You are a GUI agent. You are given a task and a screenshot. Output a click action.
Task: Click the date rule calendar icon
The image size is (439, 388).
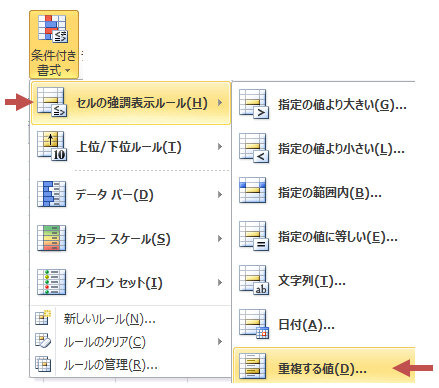(x=254, y=324)
